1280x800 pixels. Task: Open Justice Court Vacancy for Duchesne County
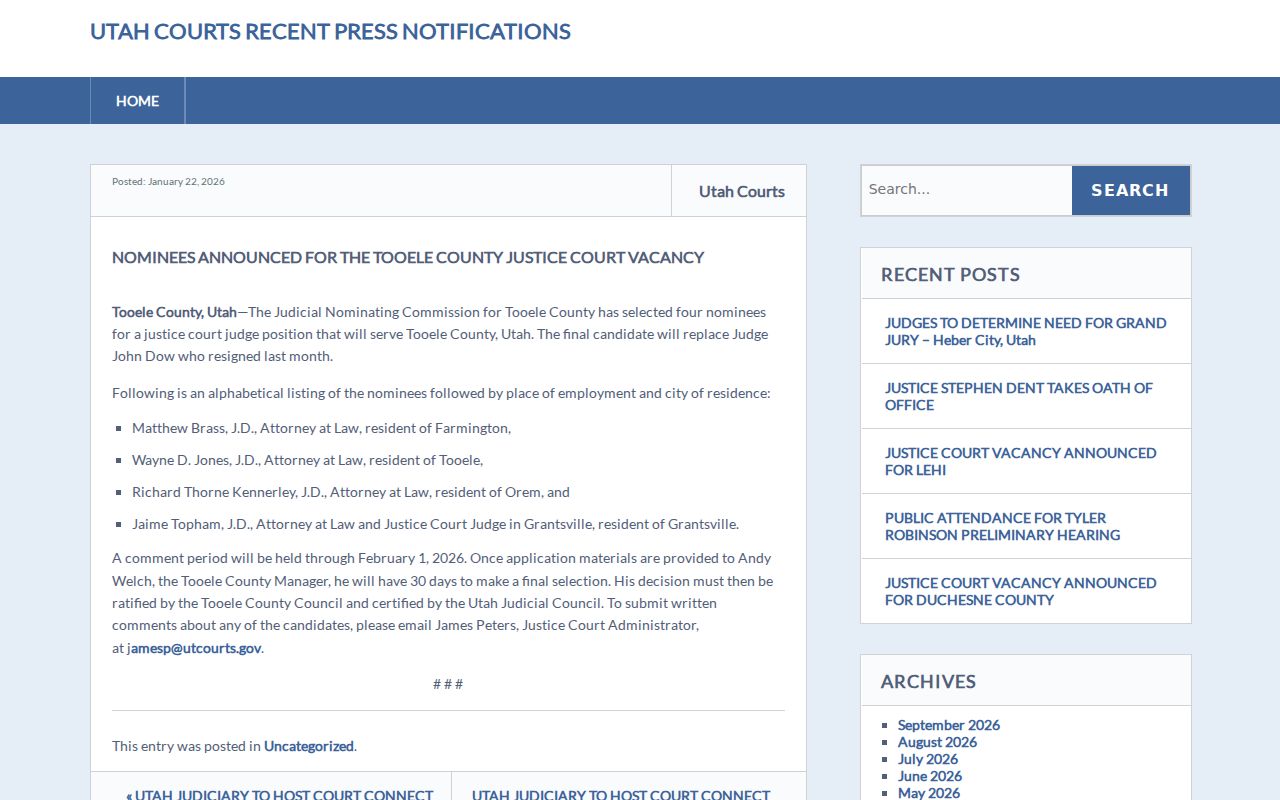[x=1020, y=591]
